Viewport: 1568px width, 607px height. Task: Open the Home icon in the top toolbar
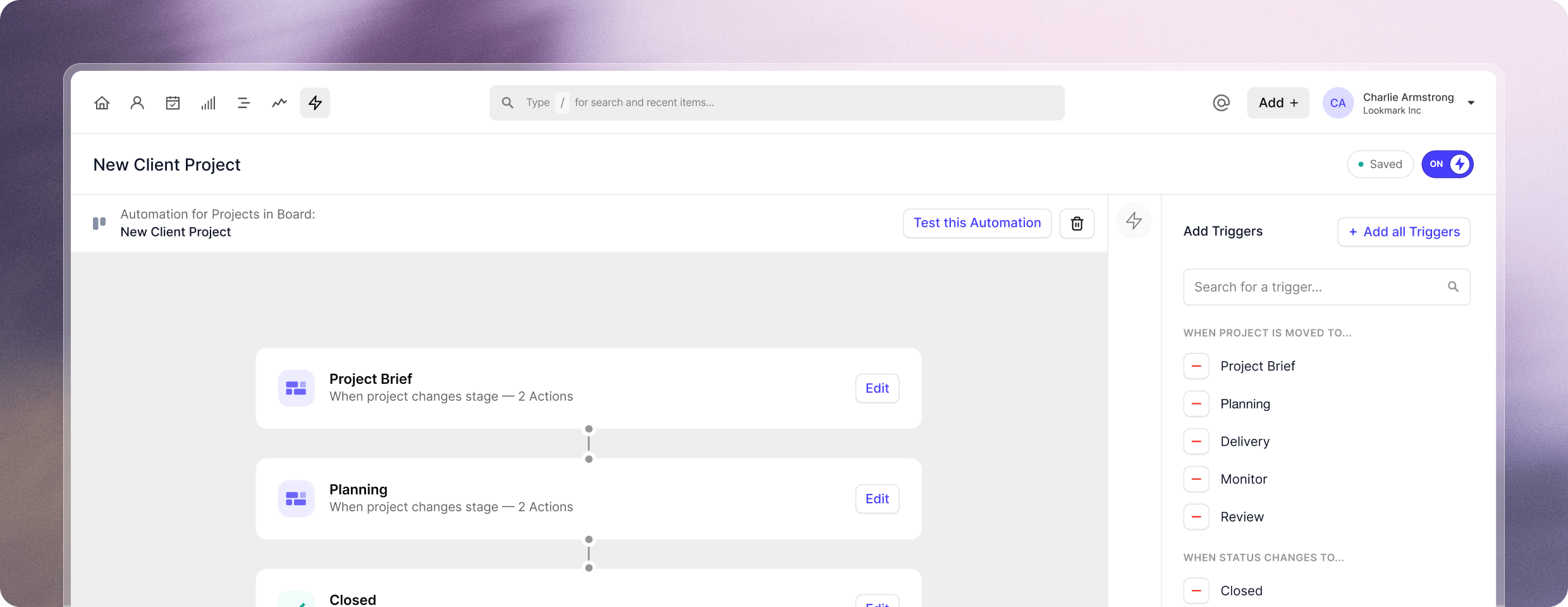pyautogui.click(x=102, y=102)
